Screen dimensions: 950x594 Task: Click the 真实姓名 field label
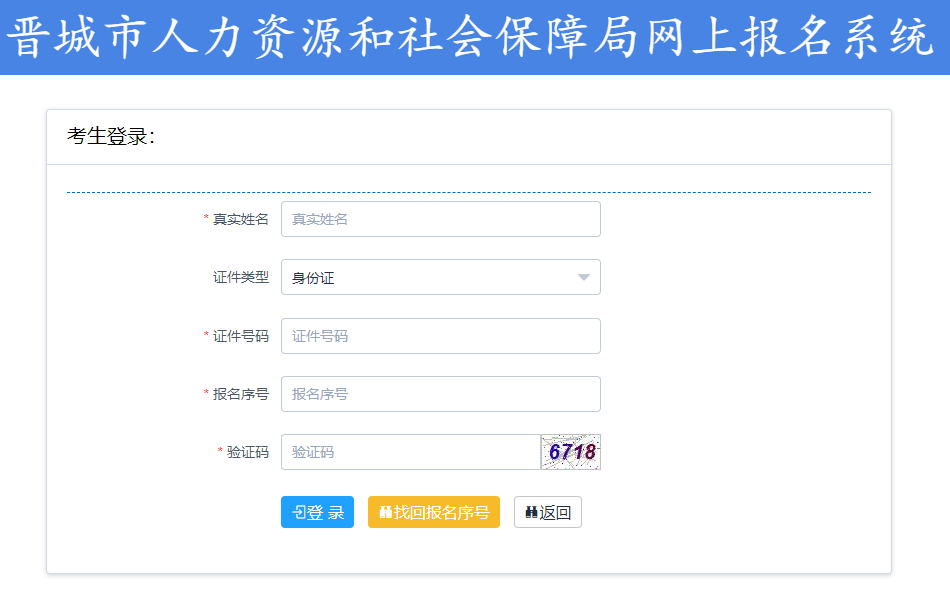click(240, 219)
